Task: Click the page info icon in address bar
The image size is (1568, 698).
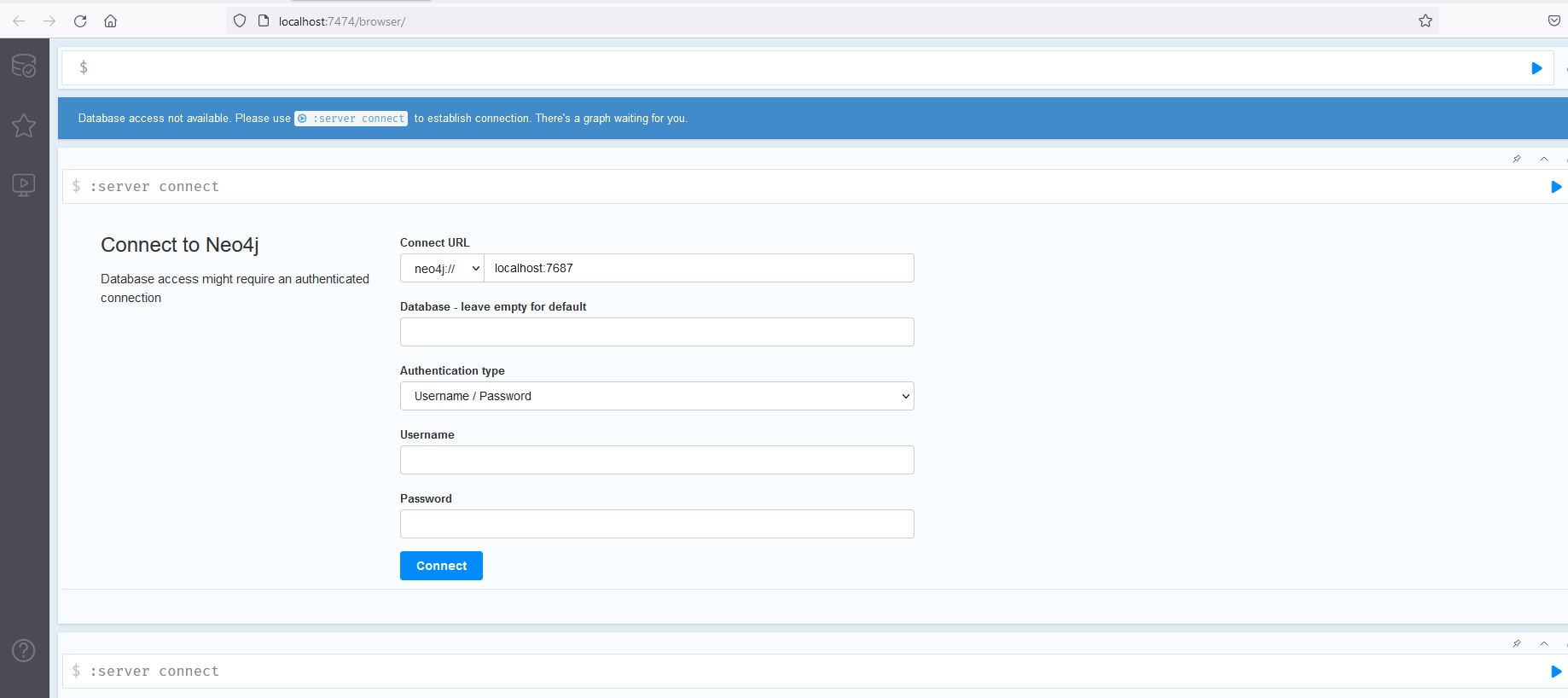Action: (x=264, y=21)
